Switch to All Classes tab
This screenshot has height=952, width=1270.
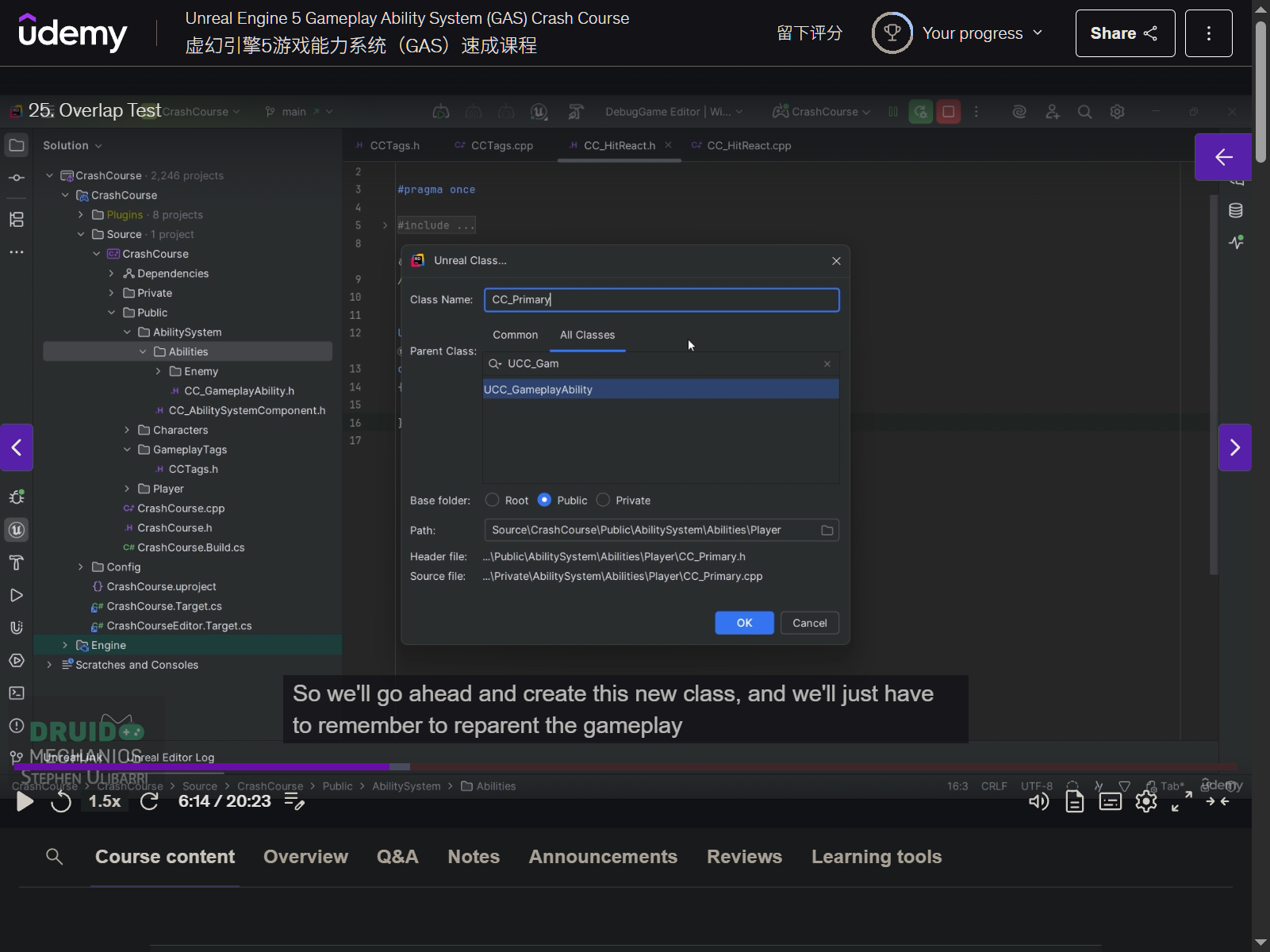[x=587, y=335]
